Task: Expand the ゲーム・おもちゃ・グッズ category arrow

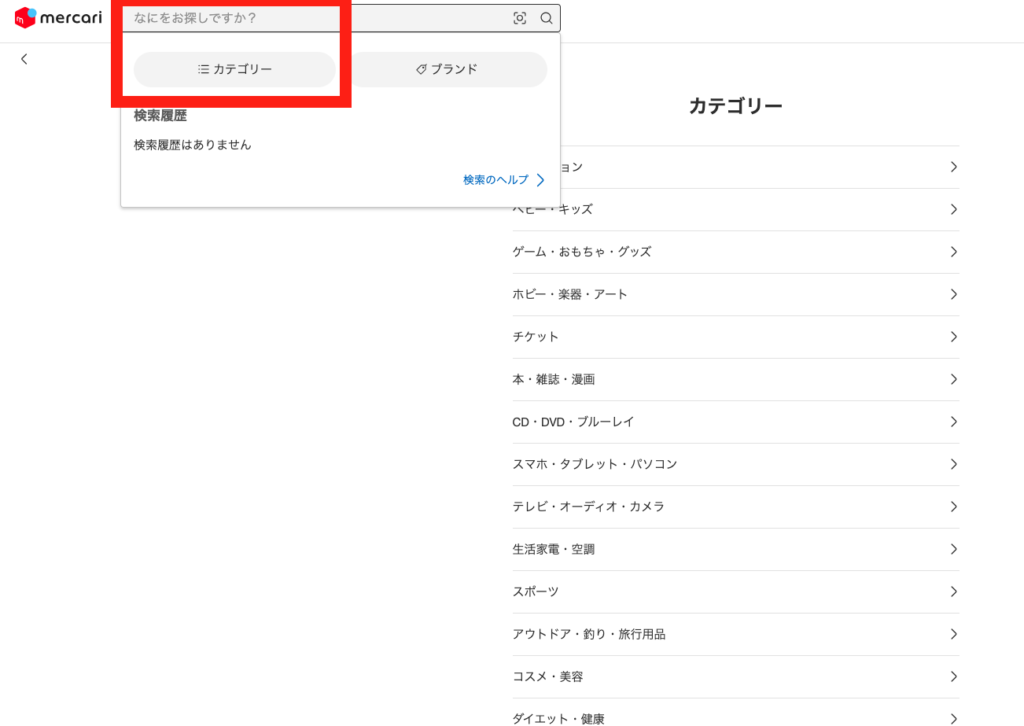Action: [x=954, y=252]
